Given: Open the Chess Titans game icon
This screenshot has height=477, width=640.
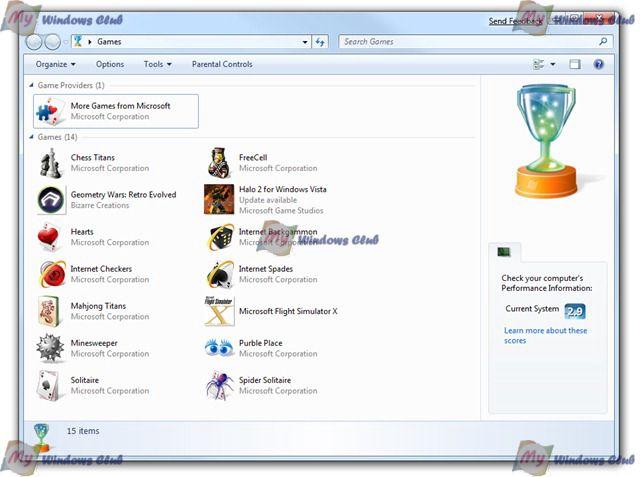Looking at the screenshot, I should tap(51, 163).
